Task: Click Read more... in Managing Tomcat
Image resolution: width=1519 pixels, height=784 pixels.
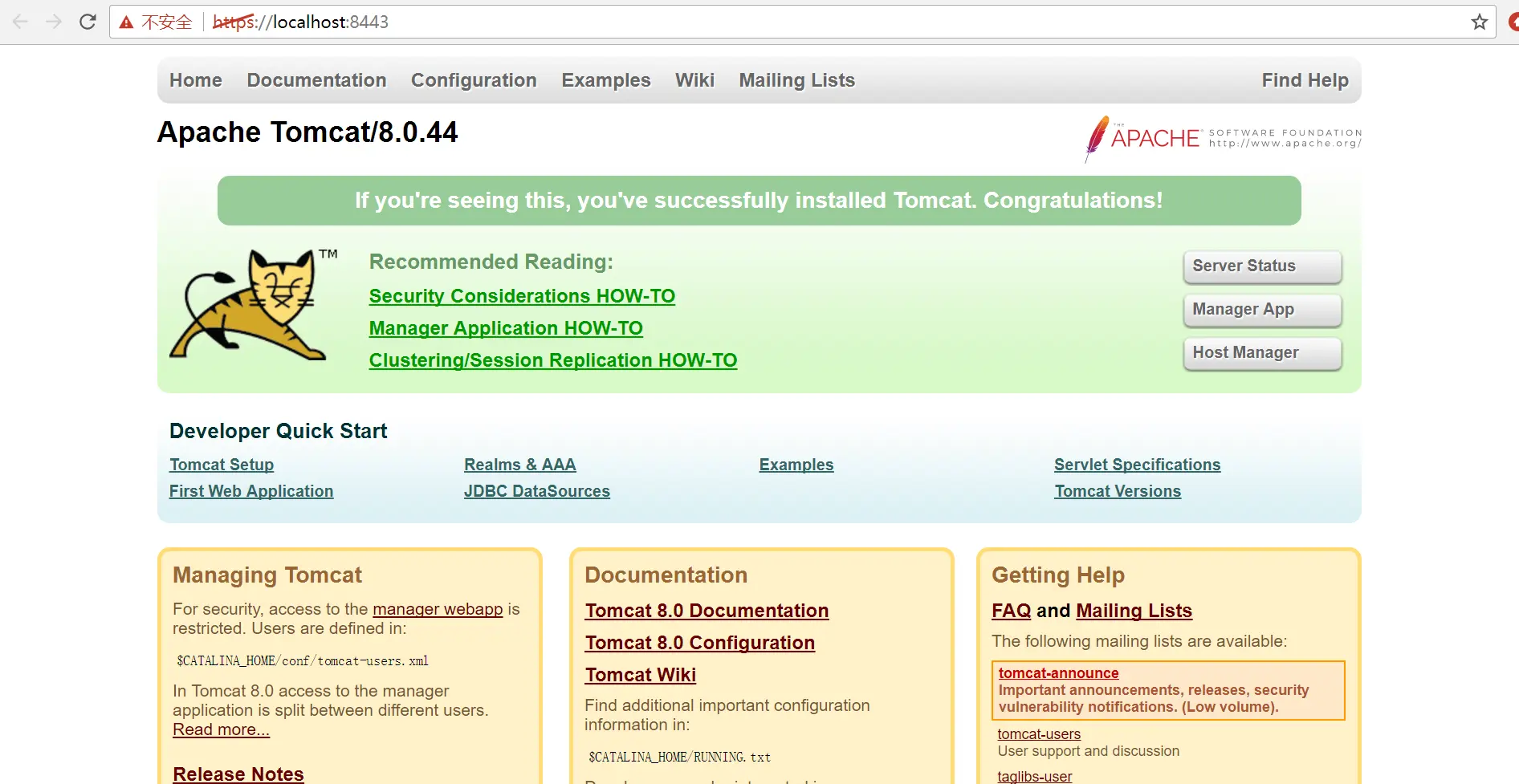Action: (221, 729)
